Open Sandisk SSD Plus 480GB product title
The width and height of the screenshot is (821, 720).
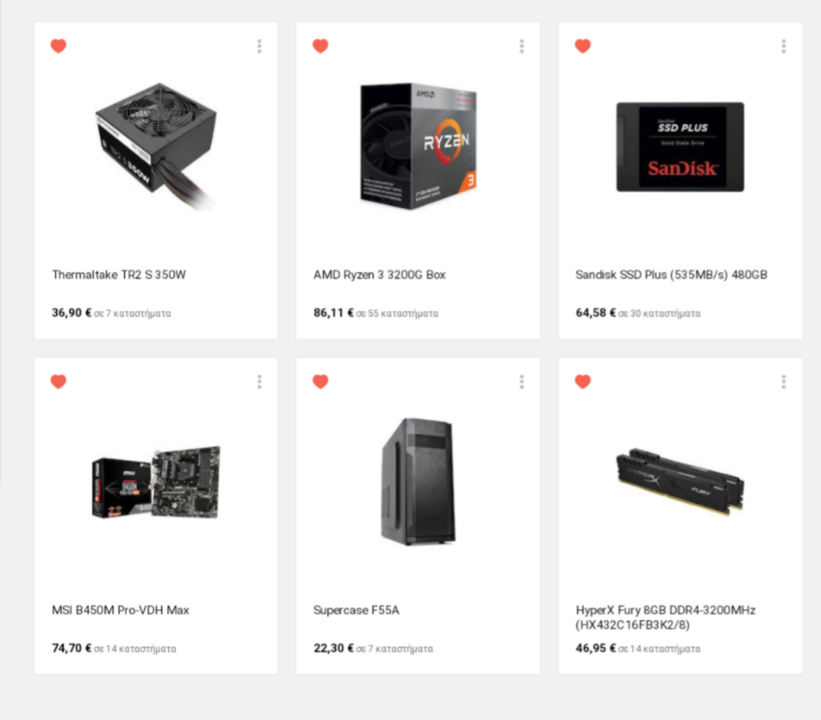coord(671,275)
